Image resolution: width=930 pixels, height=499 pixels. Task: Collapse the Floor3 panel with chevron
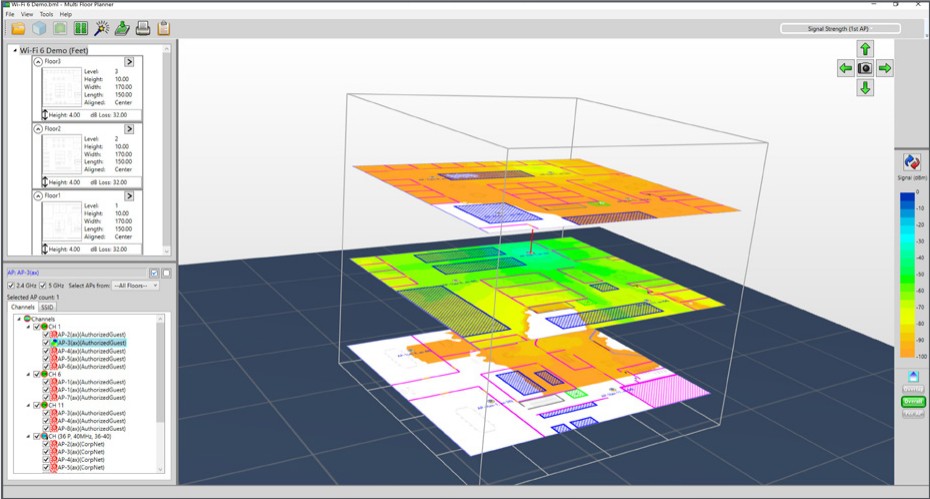38,60
